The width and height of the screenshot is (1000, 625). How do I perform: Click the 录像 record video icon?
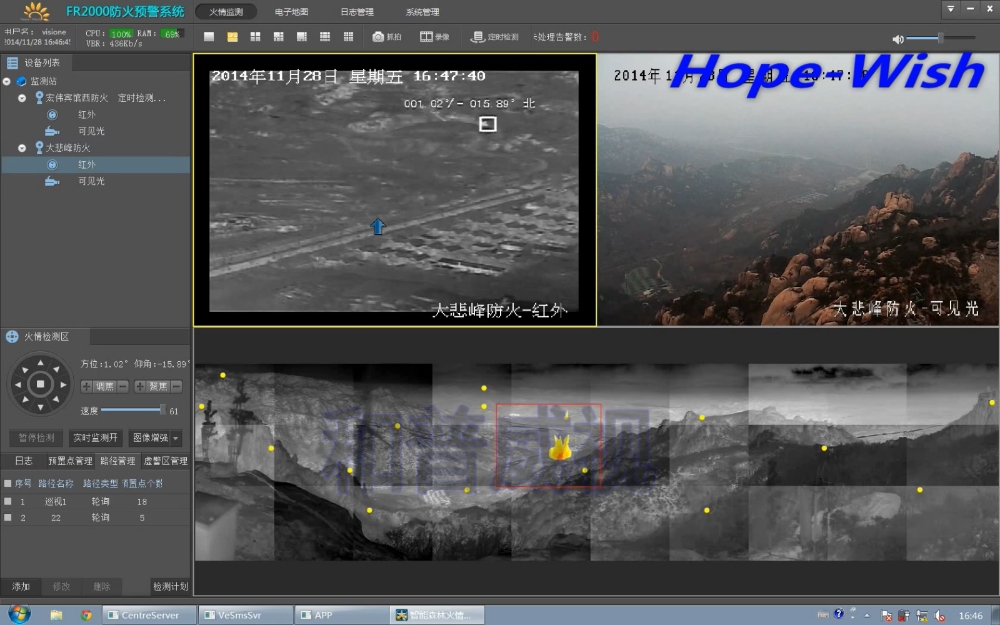click(x=434, y=37)
